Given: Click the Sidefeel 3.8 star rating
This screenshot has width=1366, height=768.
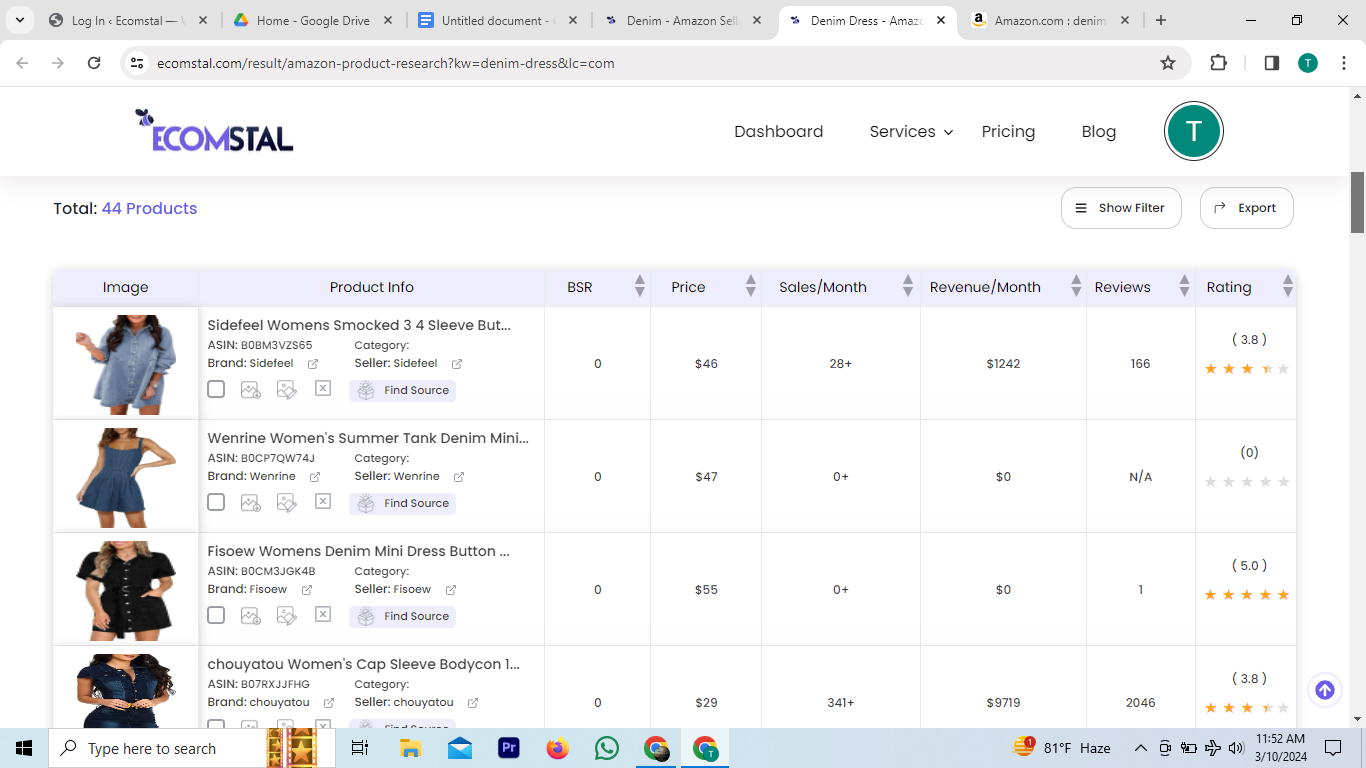Looking at the screenshot, I should click(1247, 369).
